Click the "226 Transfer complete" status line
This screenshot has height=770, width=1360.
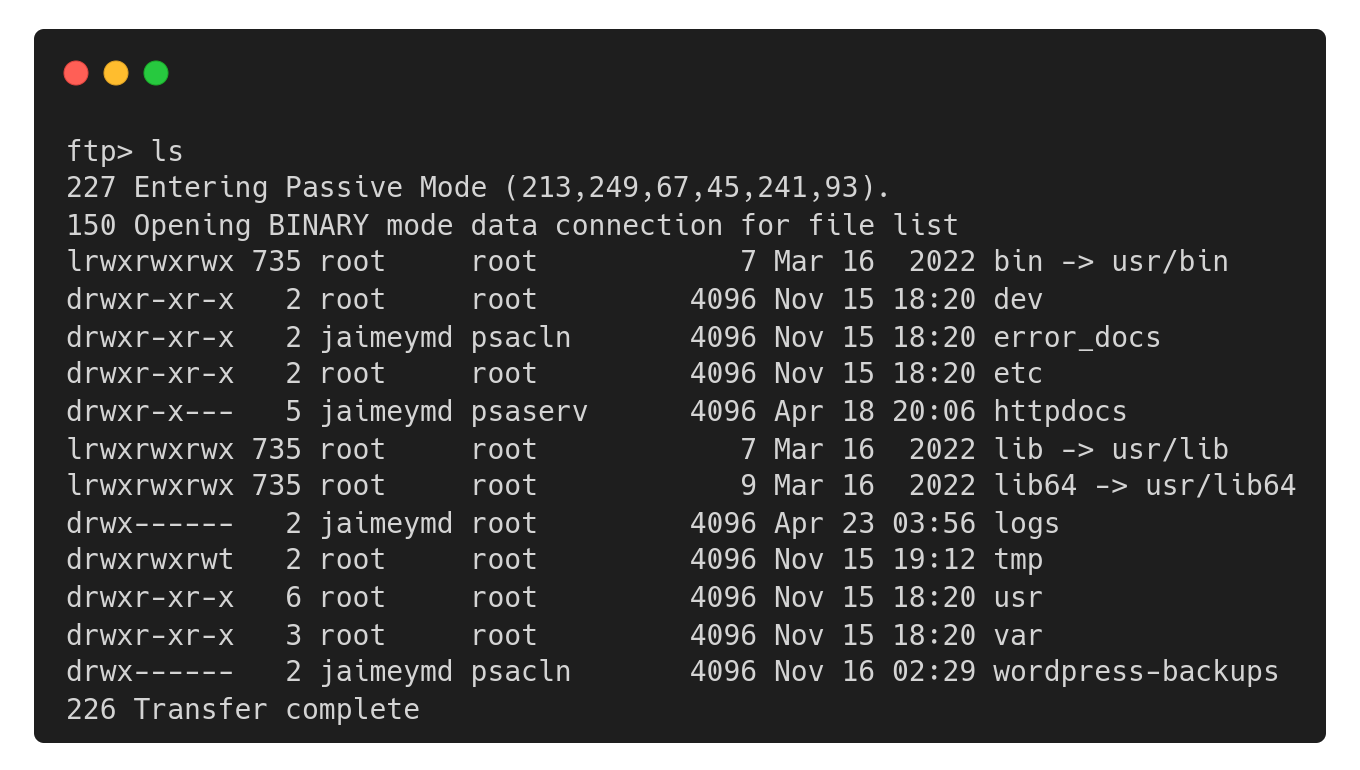[243, 709]
